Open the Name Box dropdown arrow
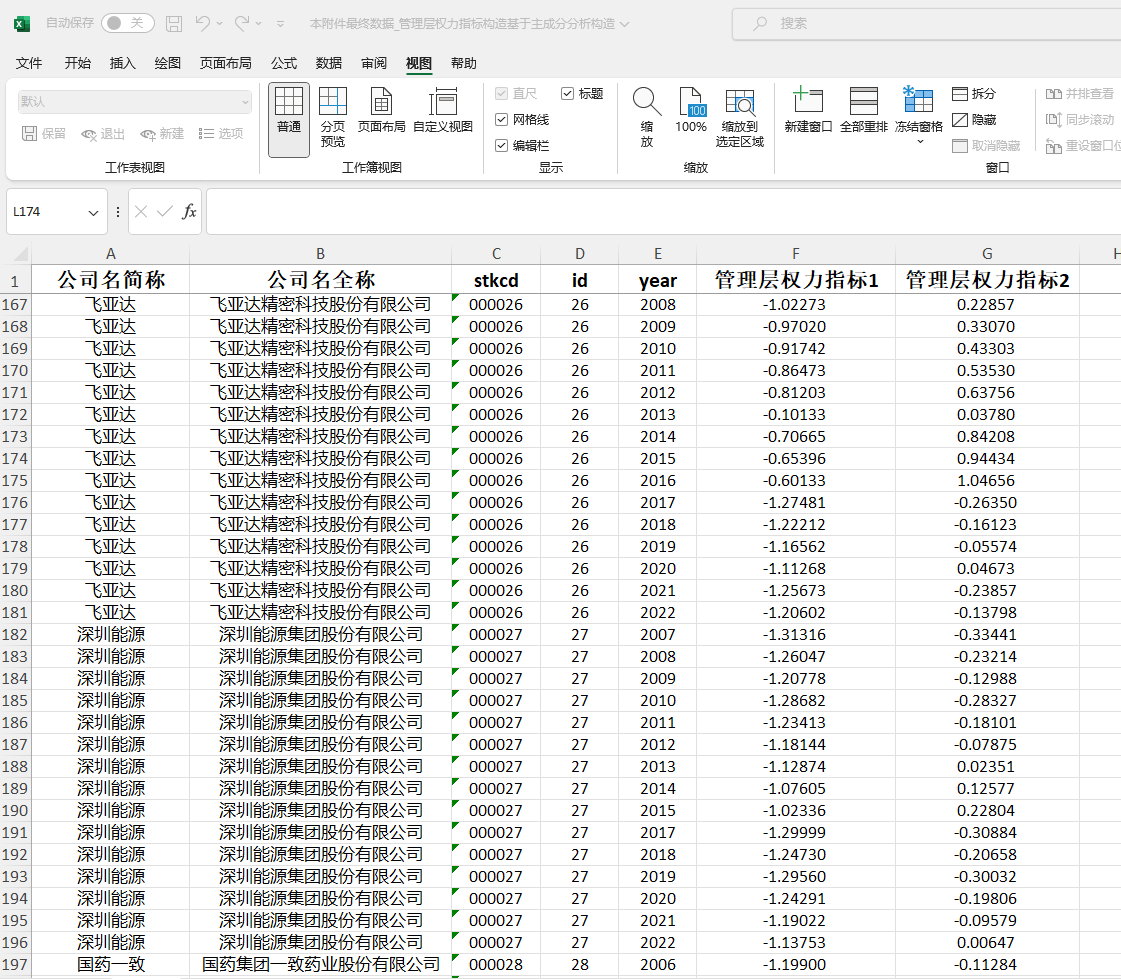This screenshot has height=979, width=1121. 93,213
